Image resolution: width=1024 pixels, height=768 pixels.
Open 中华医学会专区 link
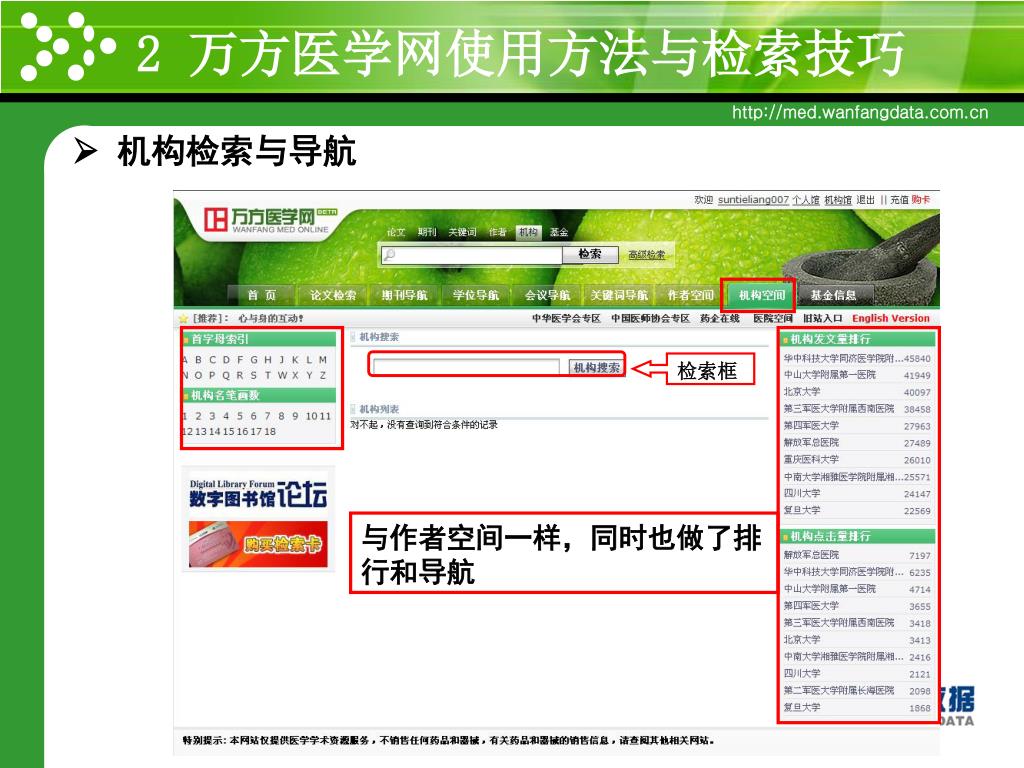pyautogui.click(x=566, y=319)
